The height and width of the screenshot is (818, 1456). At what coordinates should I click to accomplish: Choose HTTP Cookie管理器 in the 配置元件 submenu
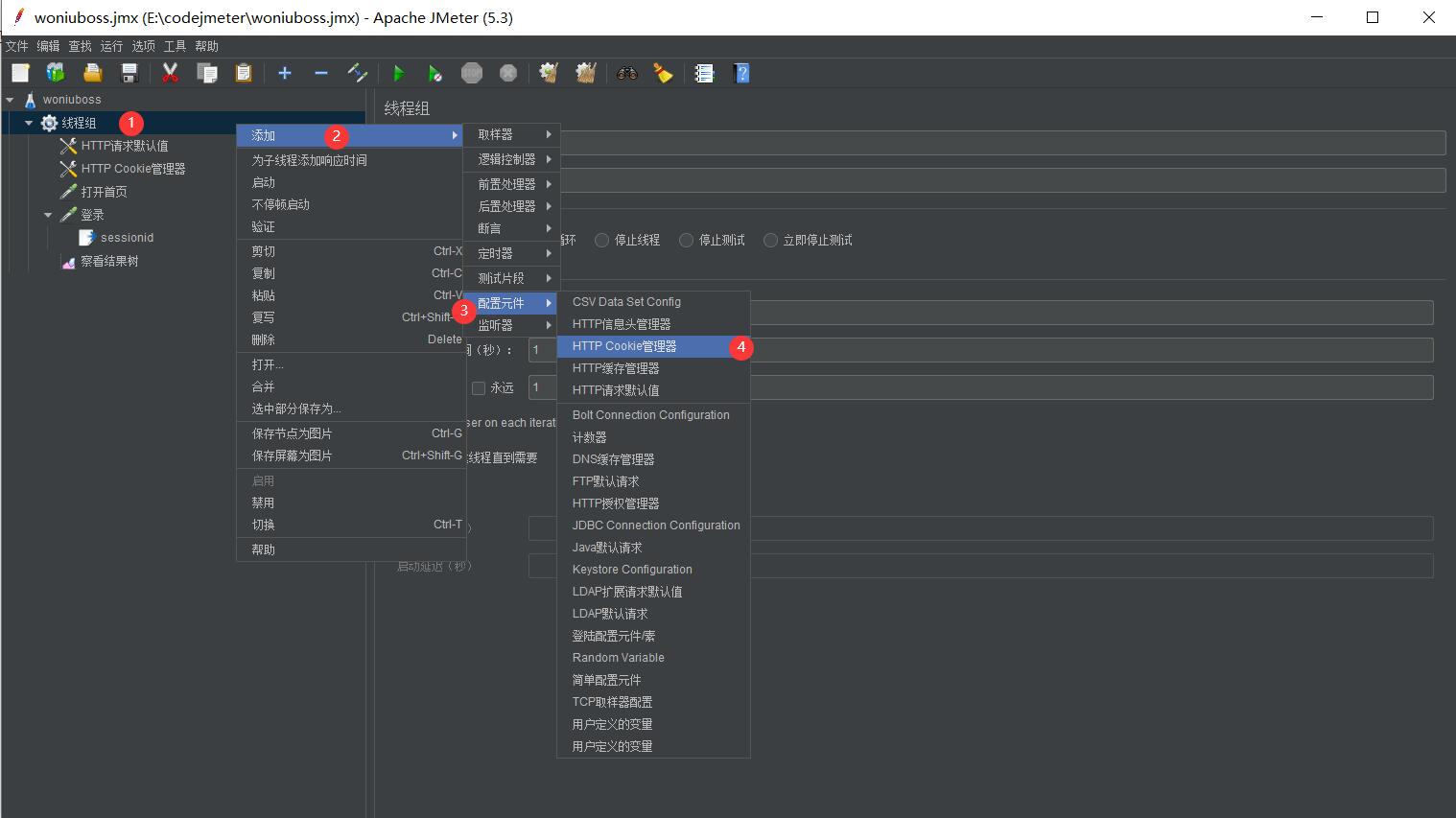(x=653, y=346)
